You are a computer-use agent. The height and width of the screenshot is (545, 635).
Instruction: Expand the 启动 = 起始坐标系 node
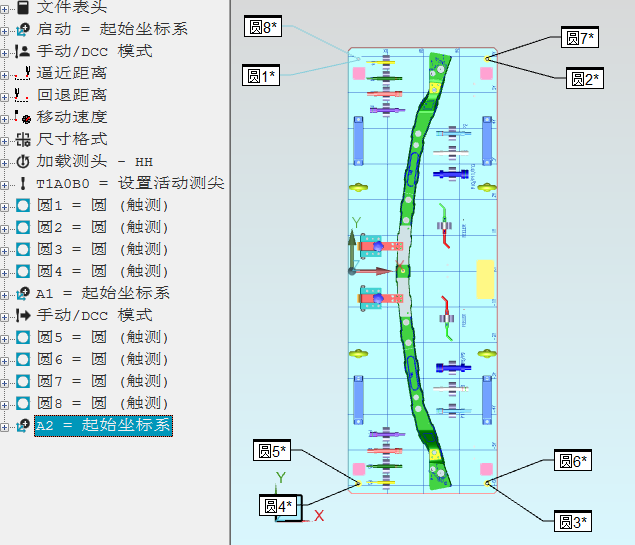pyautogui.click(x=6, y=29)
